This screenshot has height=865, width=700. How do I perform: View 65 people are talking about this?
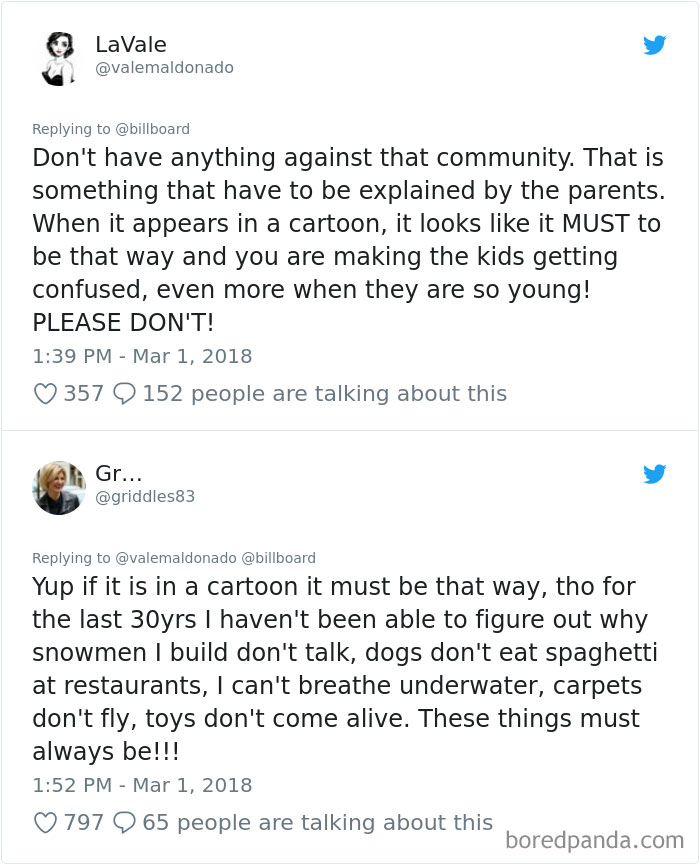coord(318,823)
